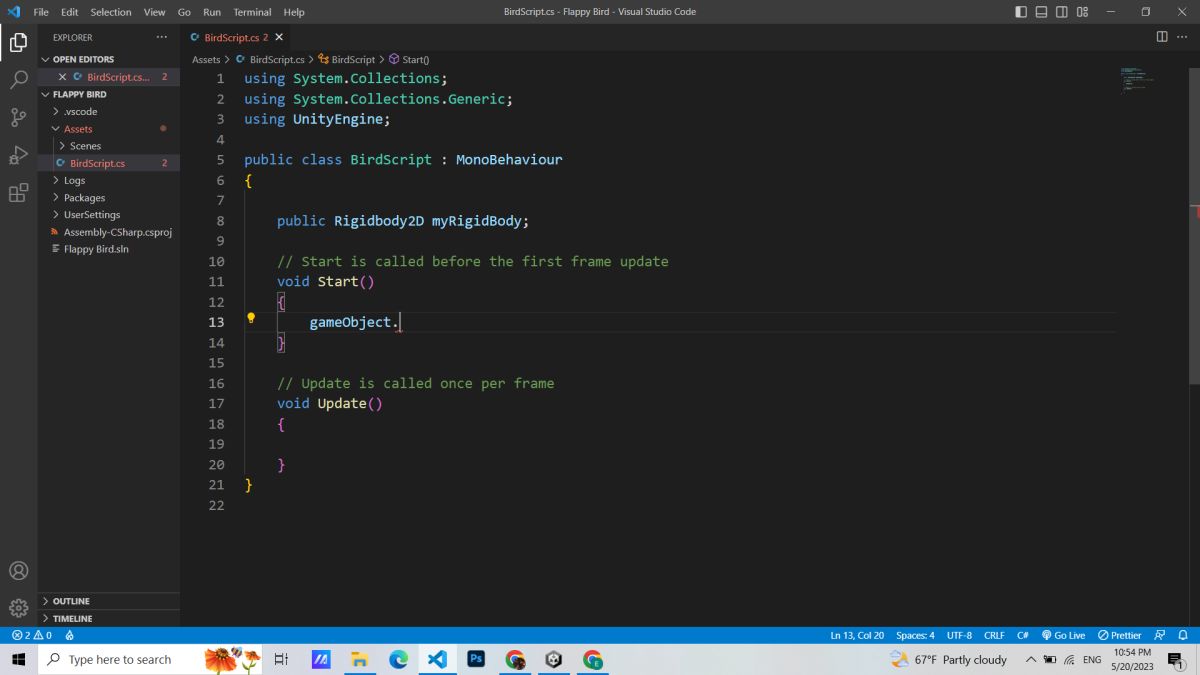1200x675 pixels.
Task: Open the Run and Debug view
Action: click(x=18, y=155)
